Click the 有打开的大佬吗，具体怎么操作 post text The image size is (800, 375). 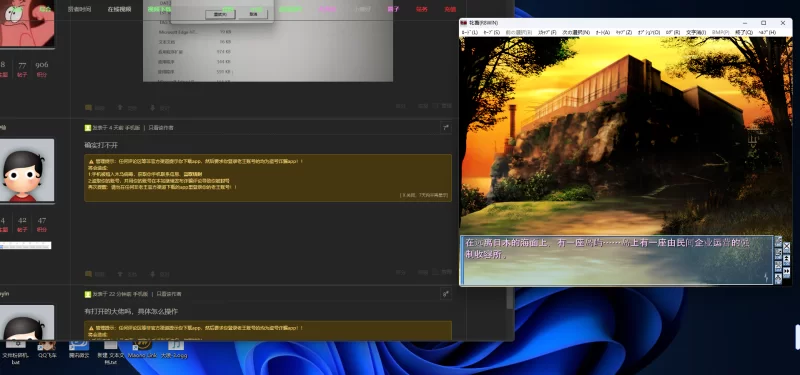point(131,311)
